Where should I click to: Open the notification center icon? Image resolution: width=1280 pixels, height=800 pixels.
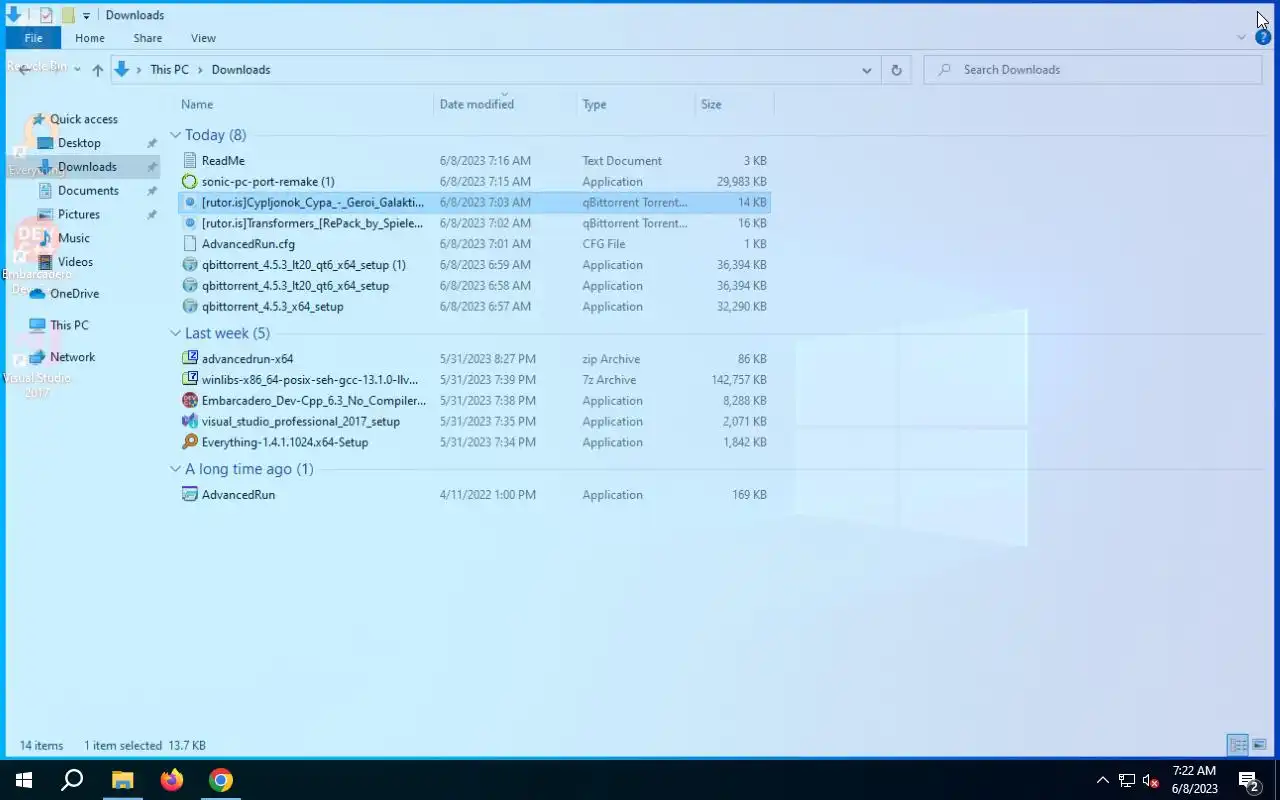(x=1249, y=780)
